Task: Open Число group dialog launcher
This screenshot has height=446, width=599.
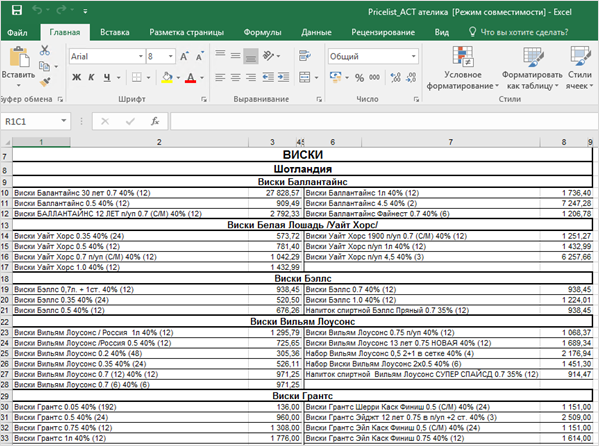Action: 416,99
